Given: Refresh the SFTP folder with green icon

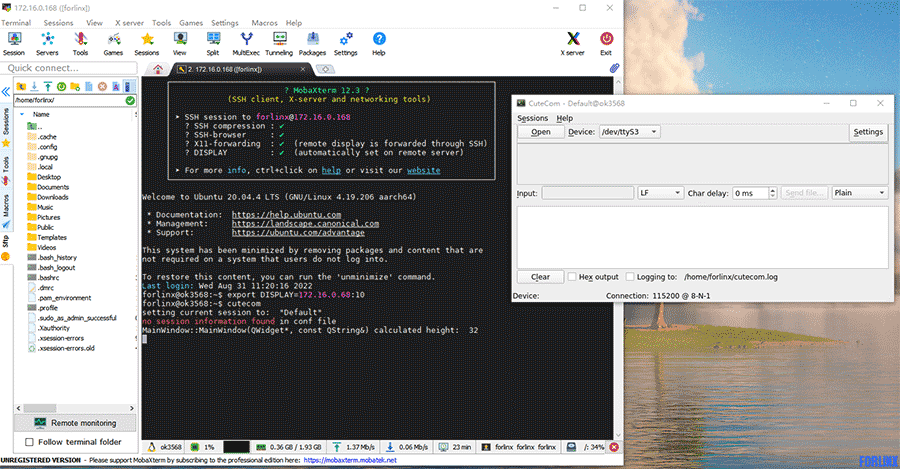Looking at the screenshot, I should [61, 86].
